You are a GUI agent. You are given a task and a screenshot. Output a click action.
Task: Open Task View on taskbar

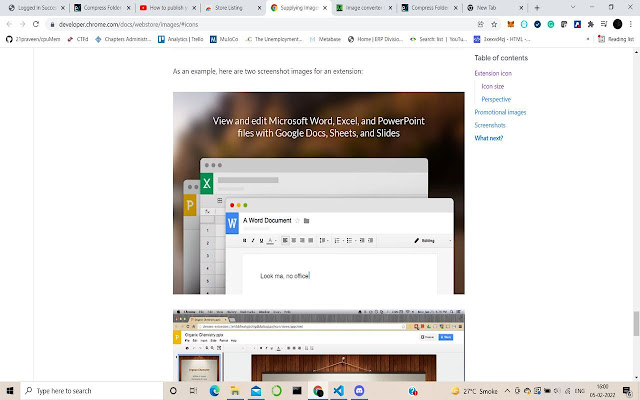[193, 391]
